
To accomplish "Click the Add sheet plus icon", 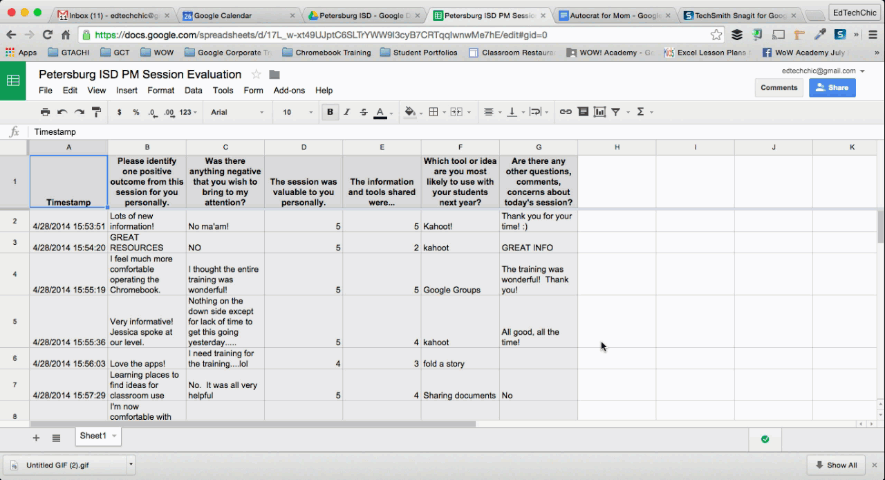I will [x=36, y=438].
